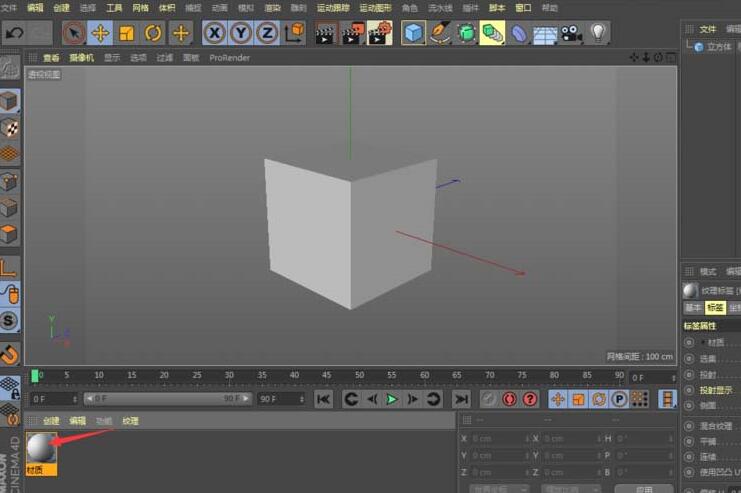This screenshot has width=741, height=493.
Task: Click the red autokeying record button
Action: click(x=509, y=399)
